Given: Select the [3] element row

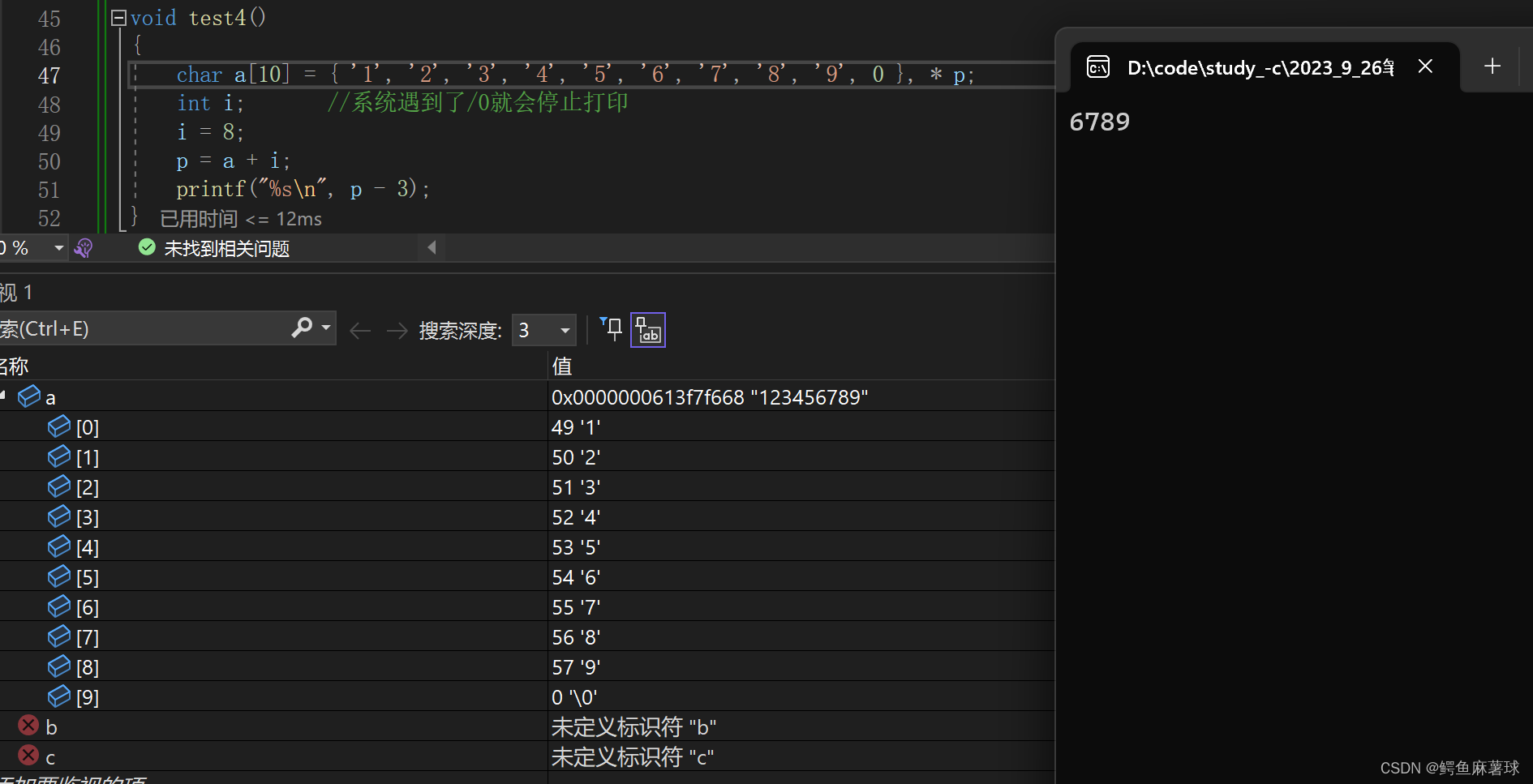Looking at the screenshot, I should click(x=527, y=516).
